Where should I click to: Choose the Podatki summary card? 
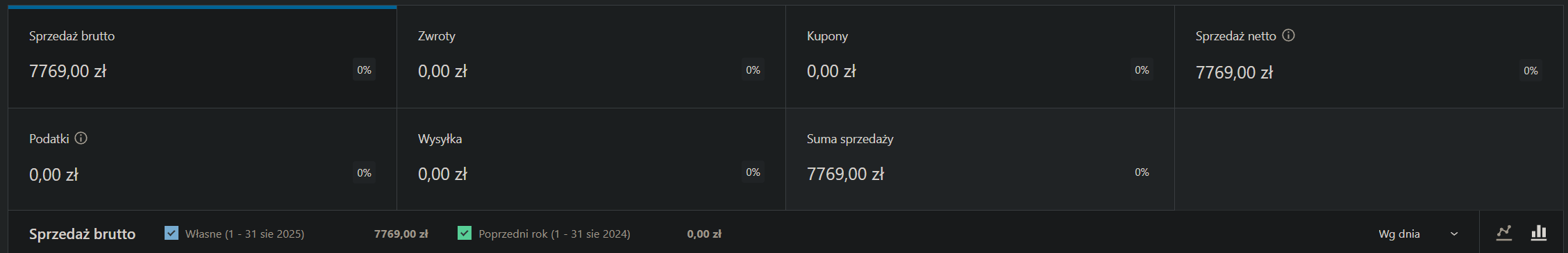pos(202,159)
